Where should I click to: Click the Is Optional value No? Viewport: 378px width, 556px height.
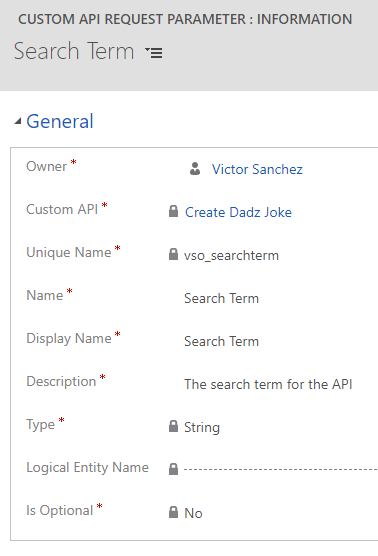click(193, 513)
